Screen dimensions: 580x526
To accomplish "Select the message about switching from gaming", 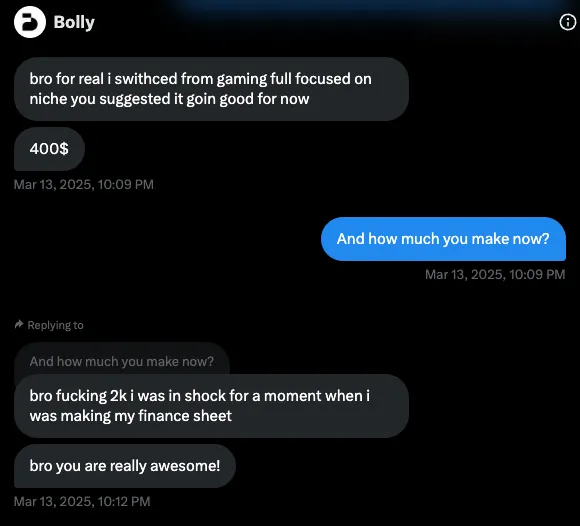I will [x=211, y=89].
